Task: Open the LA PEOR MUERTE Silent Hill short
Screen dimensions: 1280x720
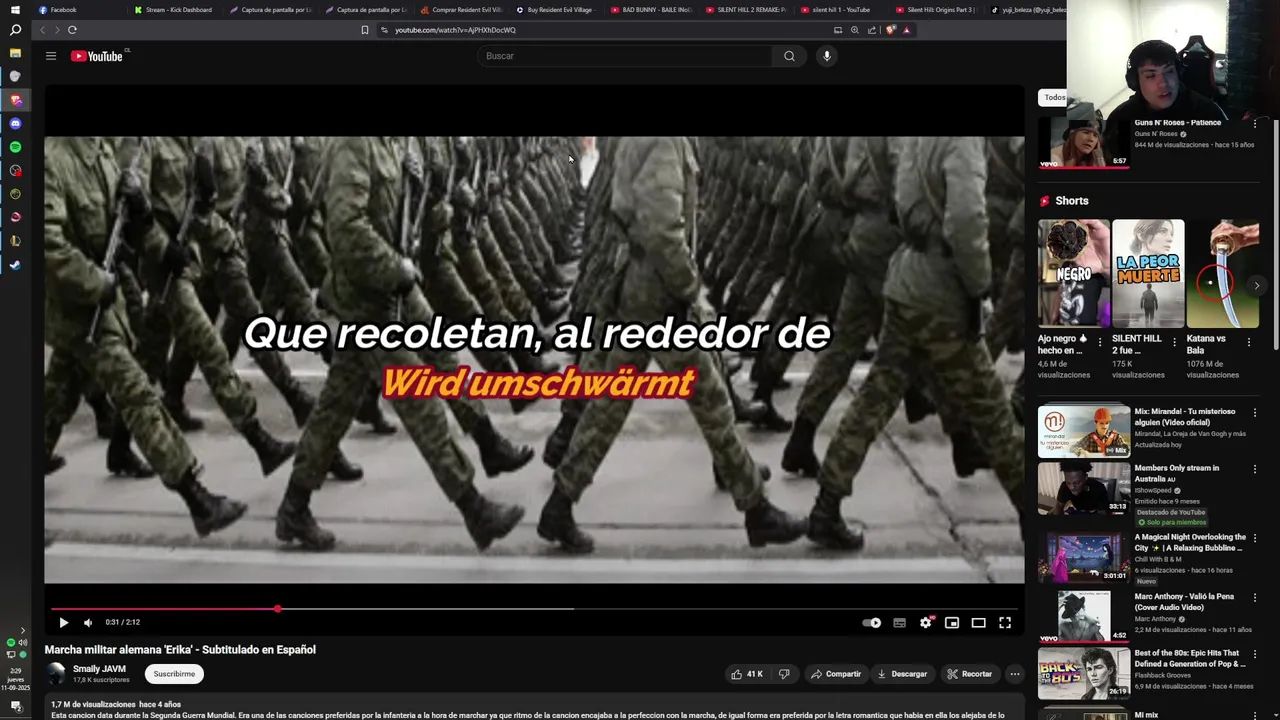Action: pos(1148,274)
